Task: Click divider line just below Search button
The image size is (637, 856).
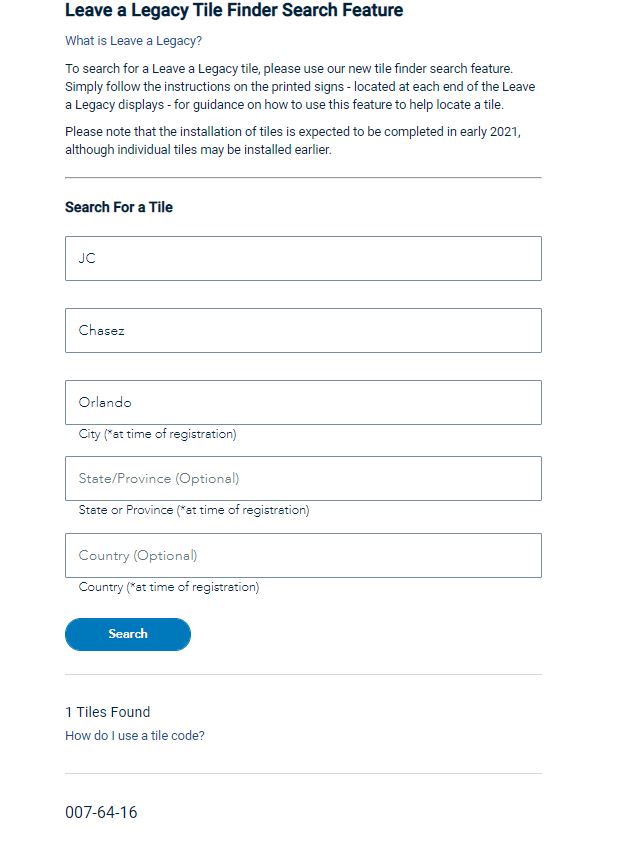Action: tap(303, 675)
